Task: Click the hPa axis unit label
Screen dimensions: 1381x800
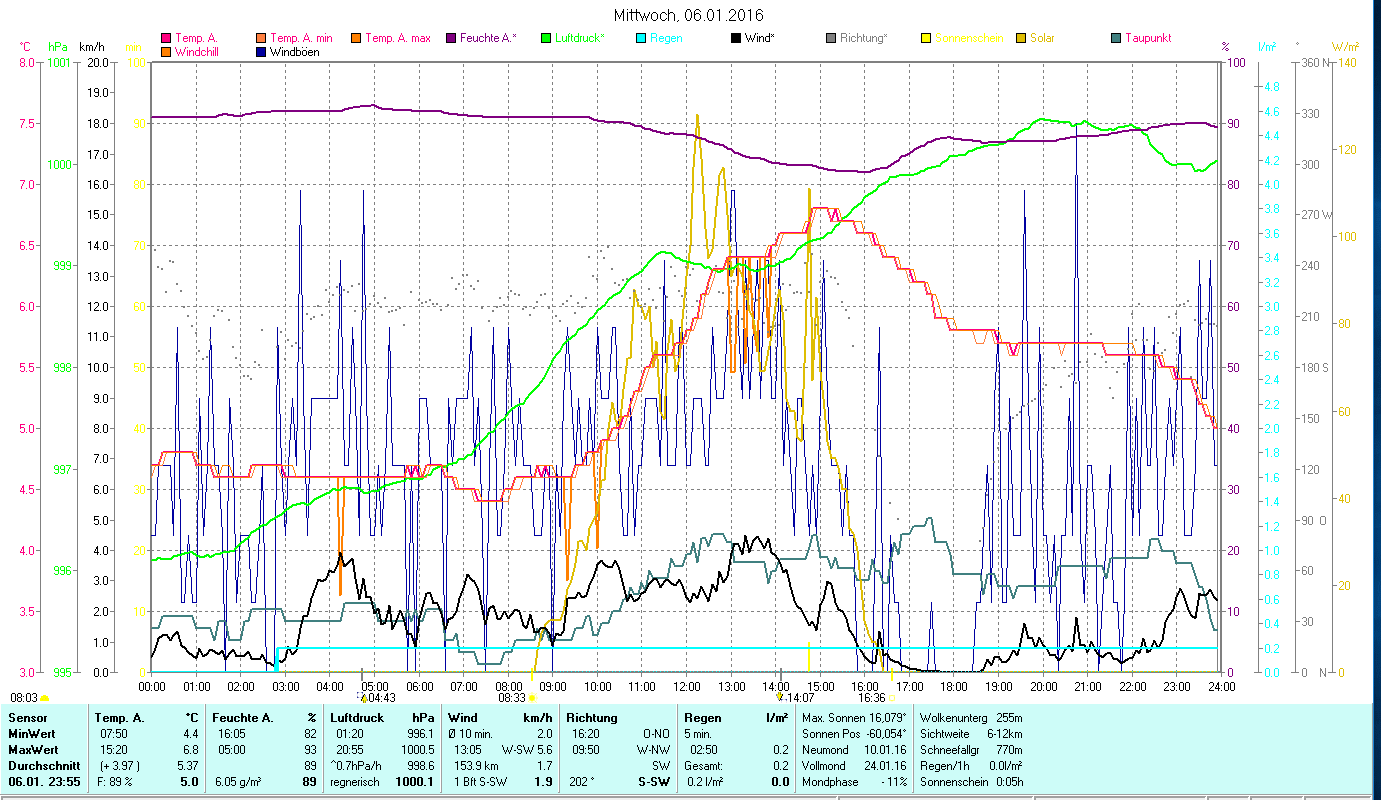Action: (57, 46)
